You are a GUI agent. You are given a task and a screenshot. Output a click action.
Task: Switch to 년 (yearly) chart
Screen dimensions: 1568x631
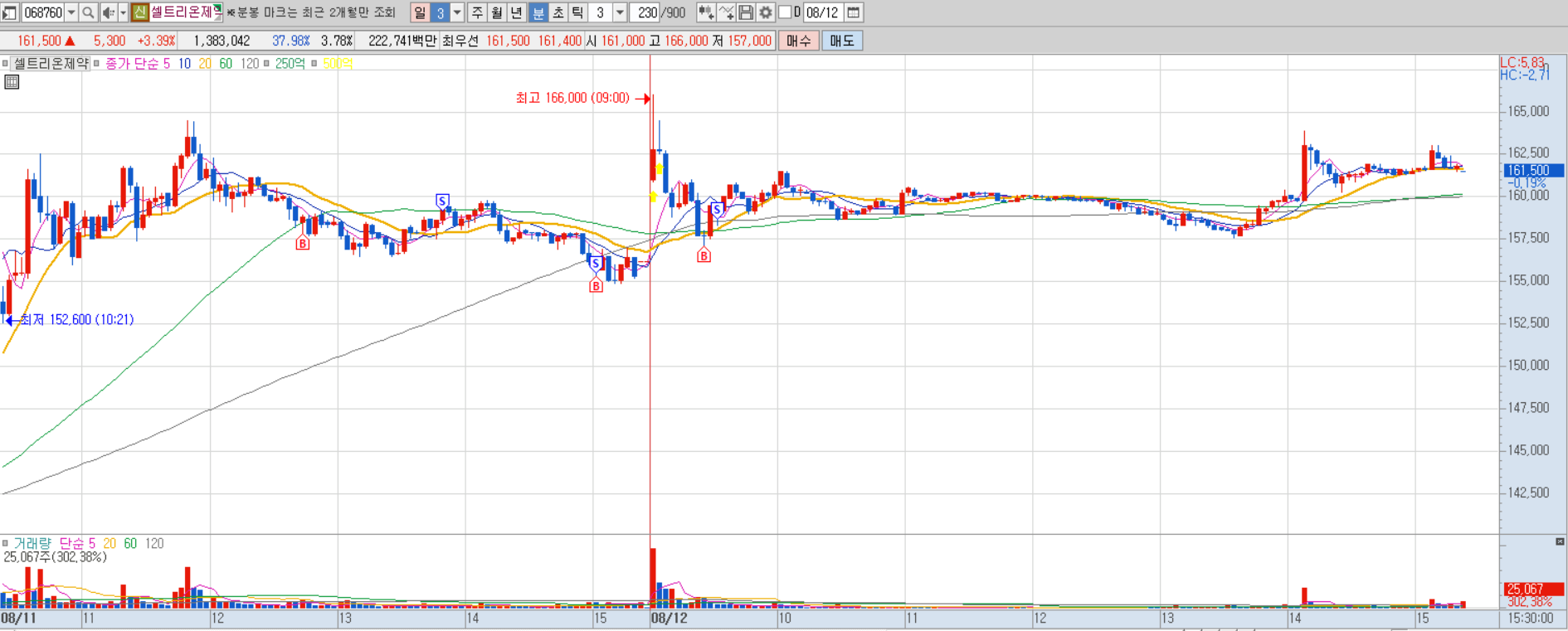[517, 12]
